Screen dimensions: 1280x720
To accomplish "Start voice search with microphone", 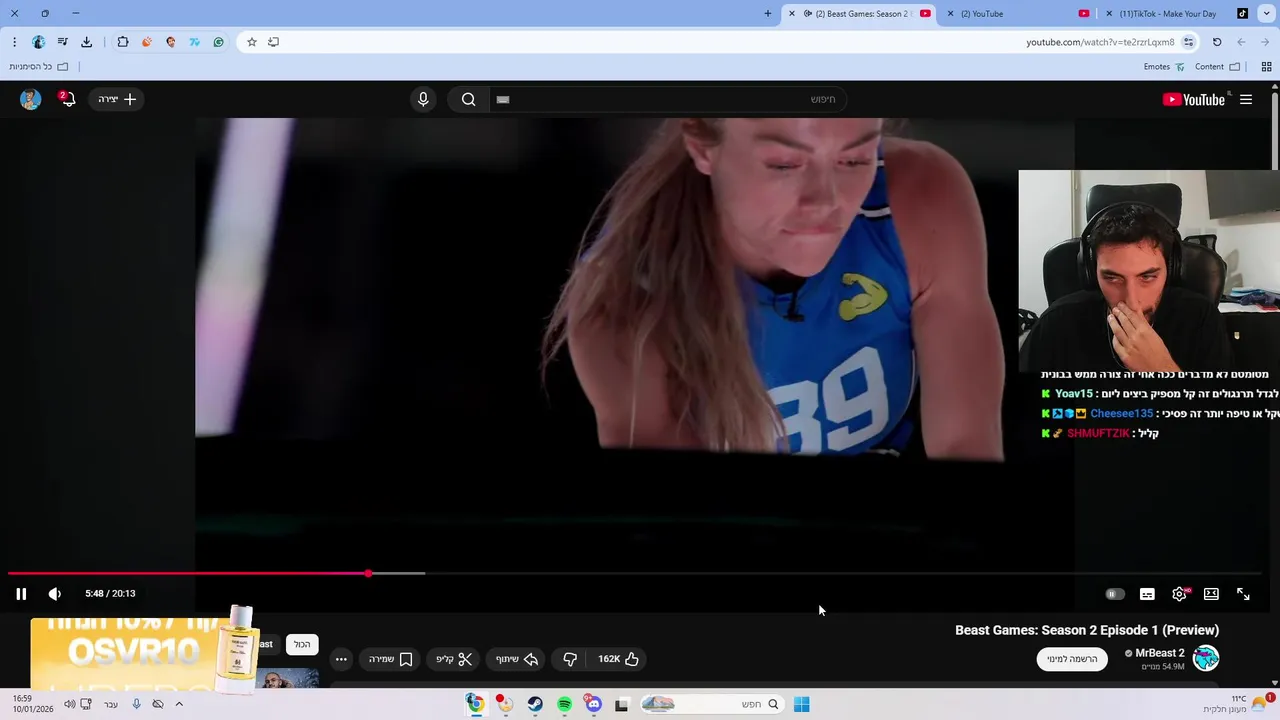I will pyautogui.click(x=423, y=99).
